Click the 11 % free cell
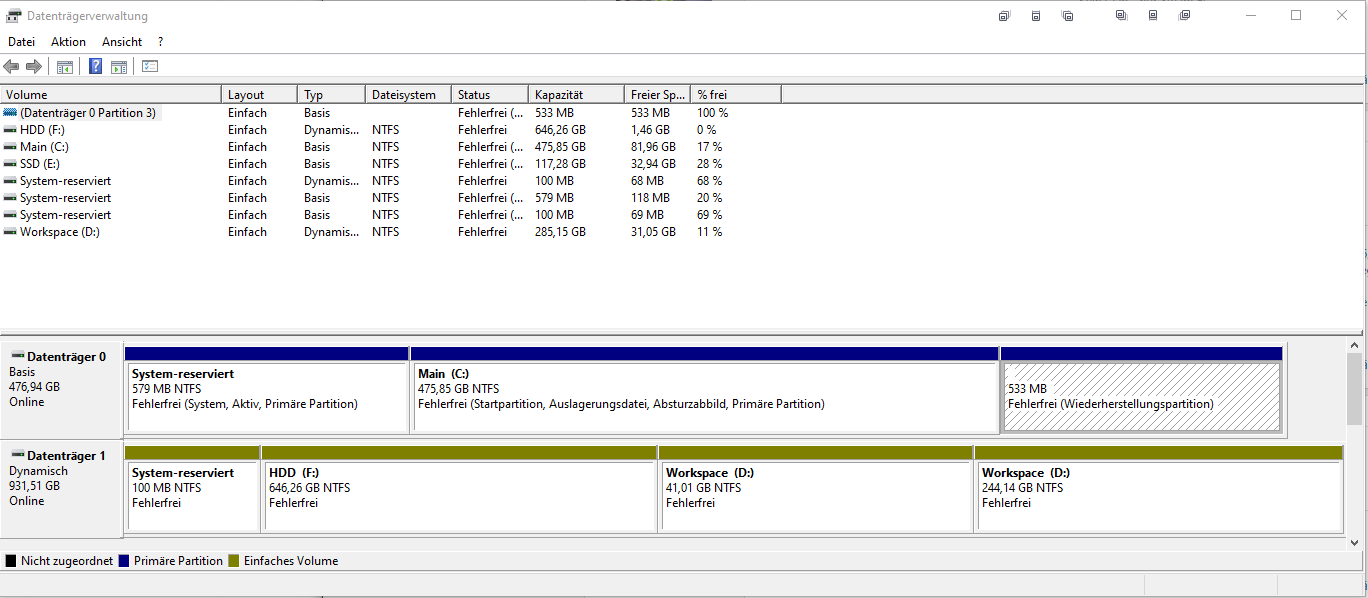The height and width of the screenshot is (598, 1368). click(x=710, y=232)
